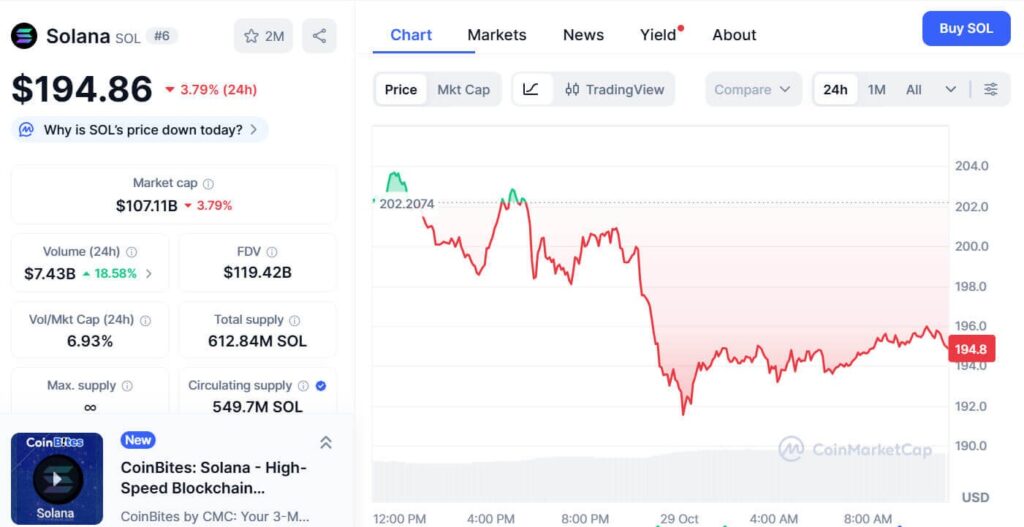1024x527 pixels.
Task: Open the Compare dropdown
Action: tap(752, 89)
